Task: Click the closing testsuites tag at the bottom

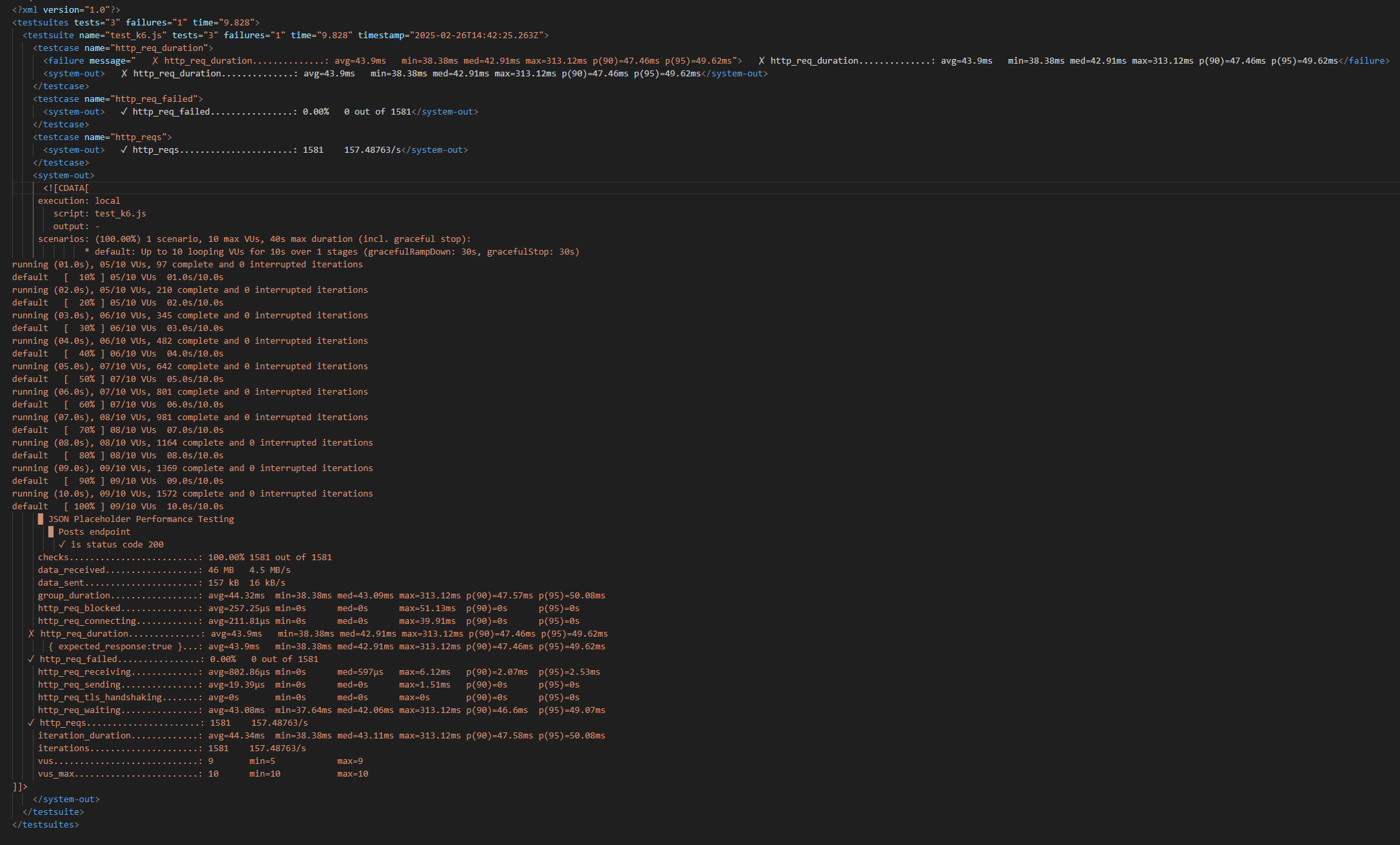Action: point(45,824)
